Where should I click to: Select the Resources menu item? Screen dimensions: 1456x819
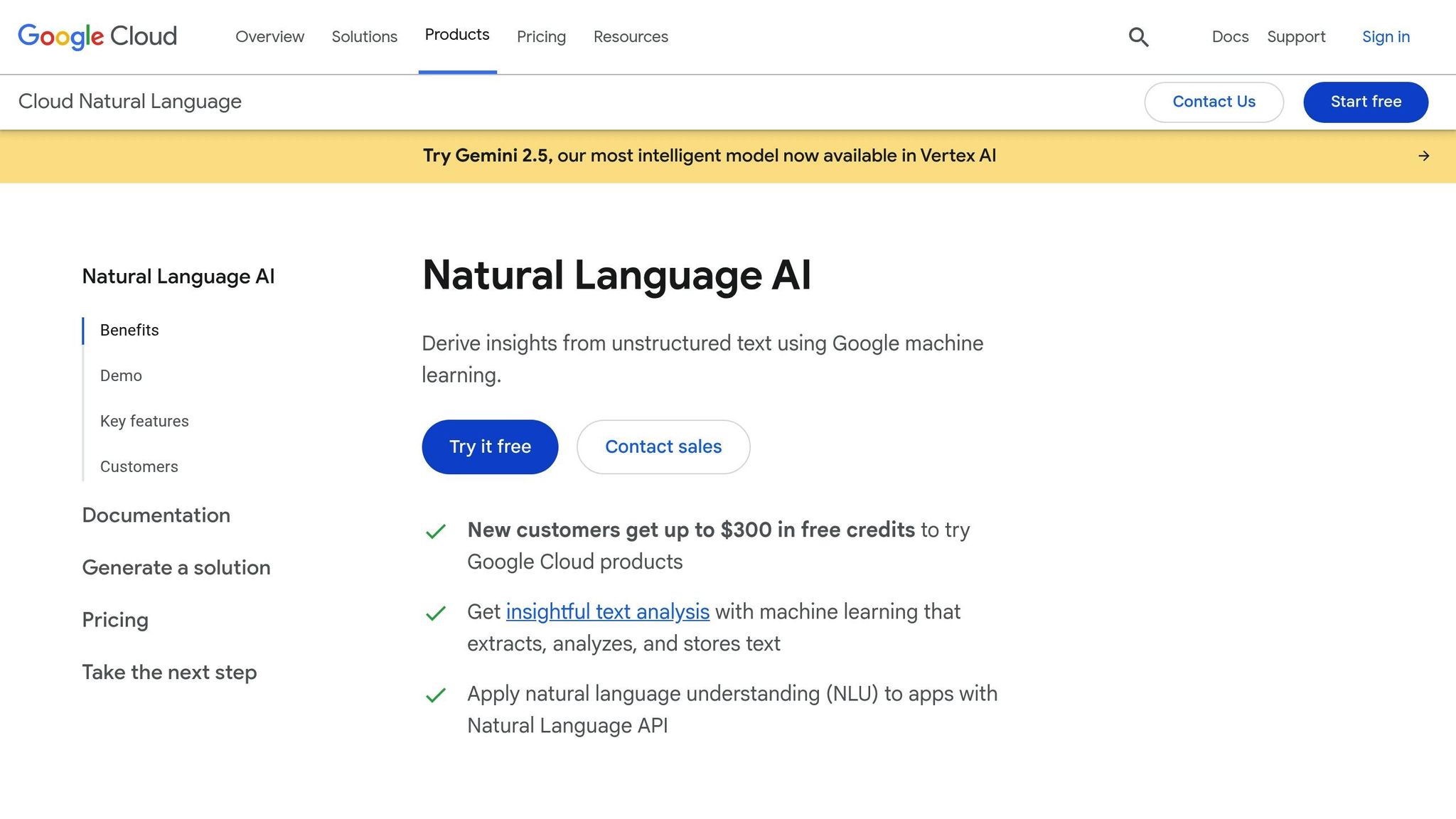[x=630, y=36]
